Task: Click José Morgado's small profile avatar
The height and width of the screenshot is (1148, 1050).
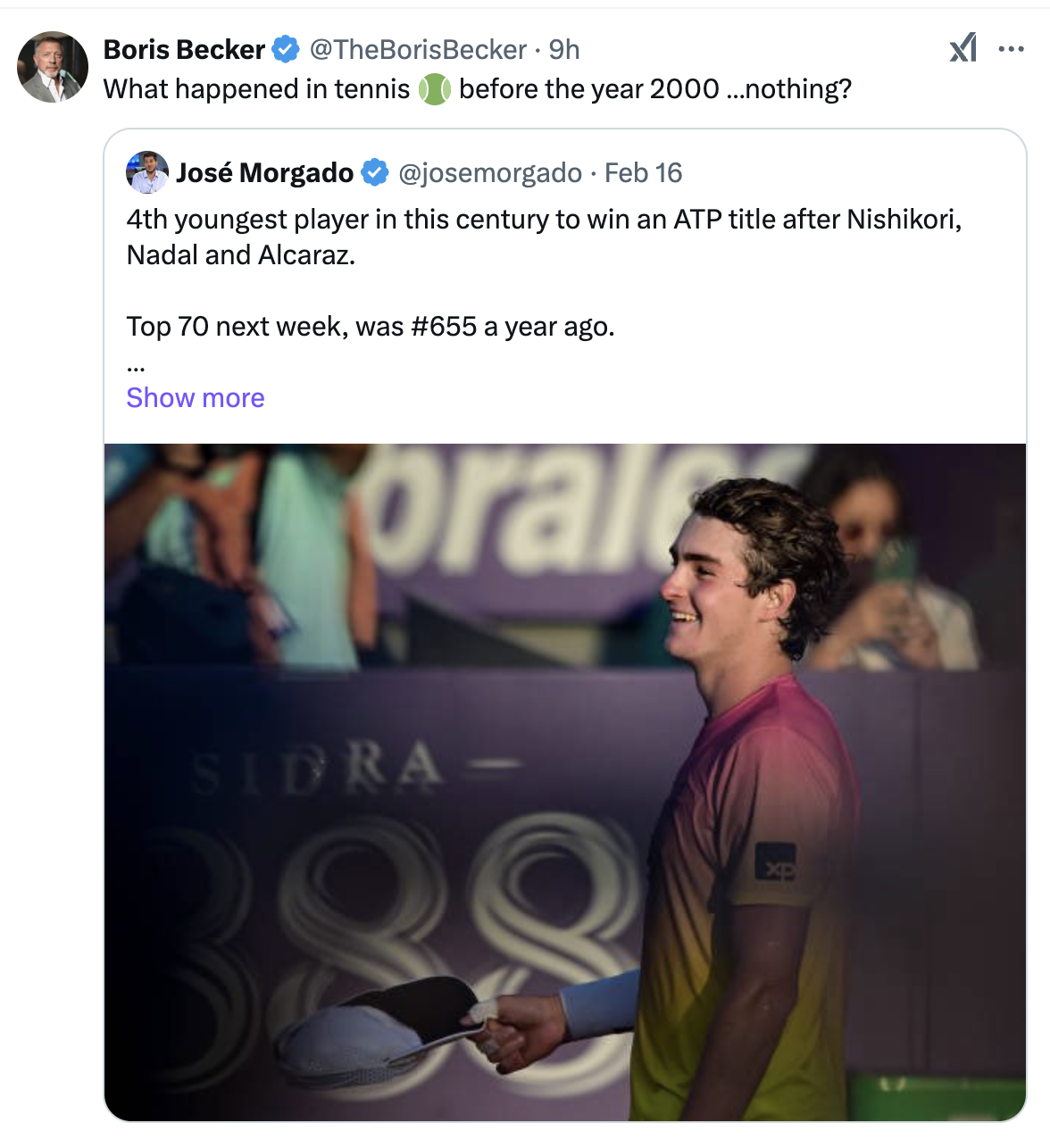Action: click(147, 172)
